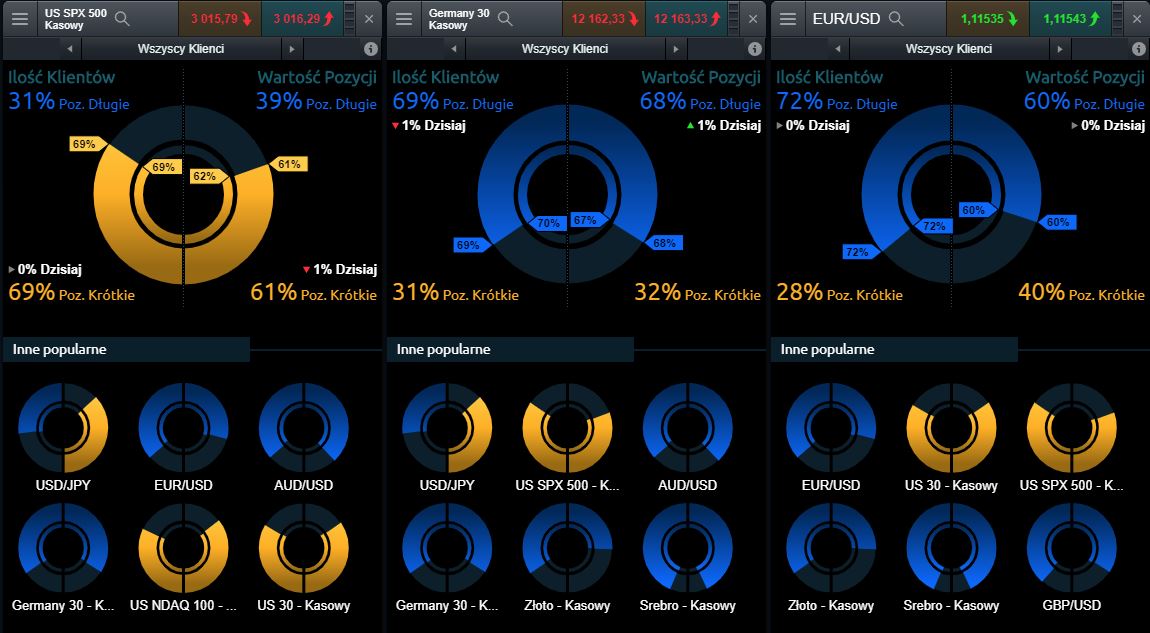1150x633 pixels.
Task: Close the Germany 30 Kasowy panel
Action: (x=753, y=19)
